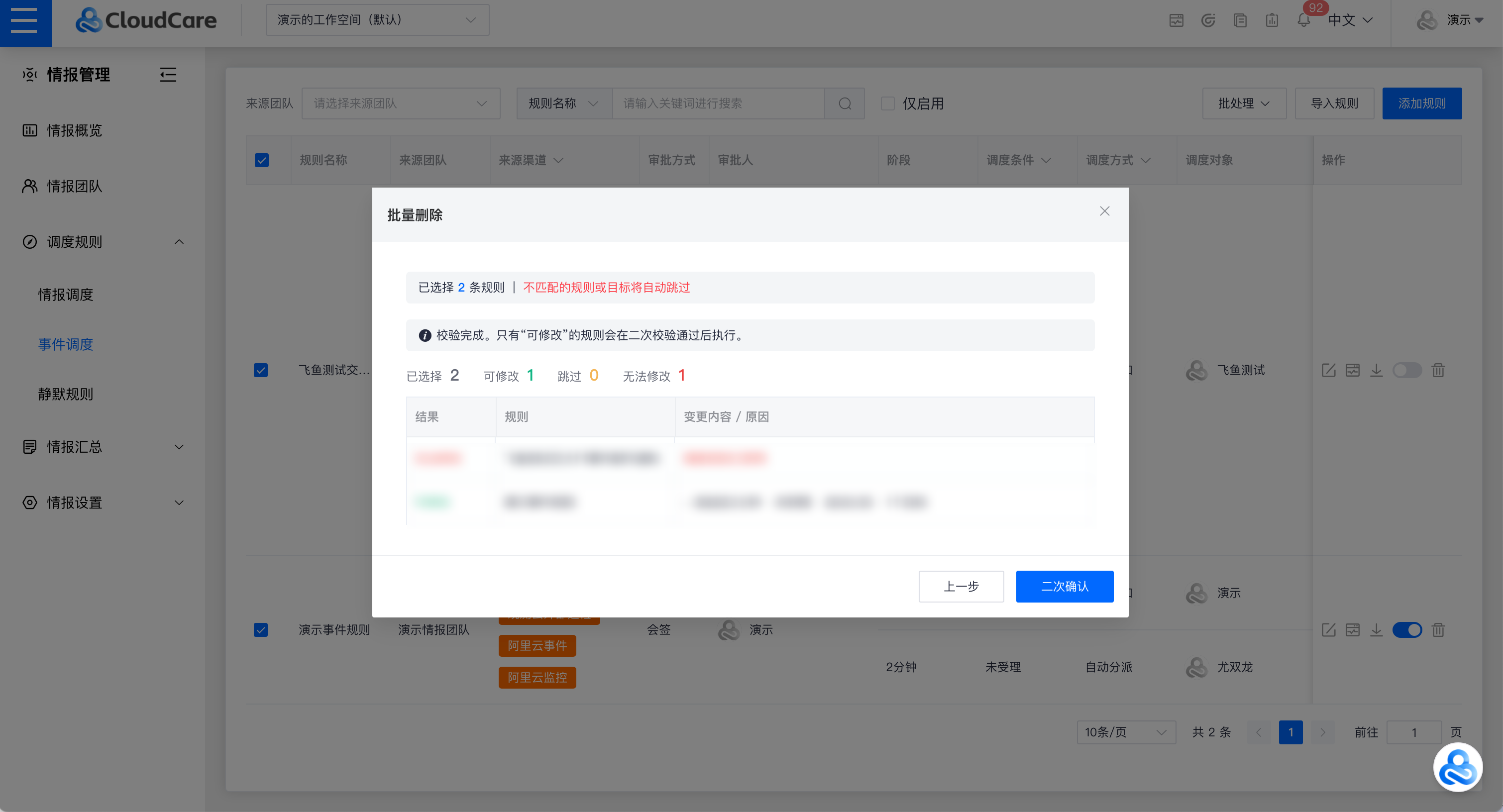This screenshot has width=1503, height=812.
Task: Click the search magnifier icon
Action: click(x=844, y=103)
